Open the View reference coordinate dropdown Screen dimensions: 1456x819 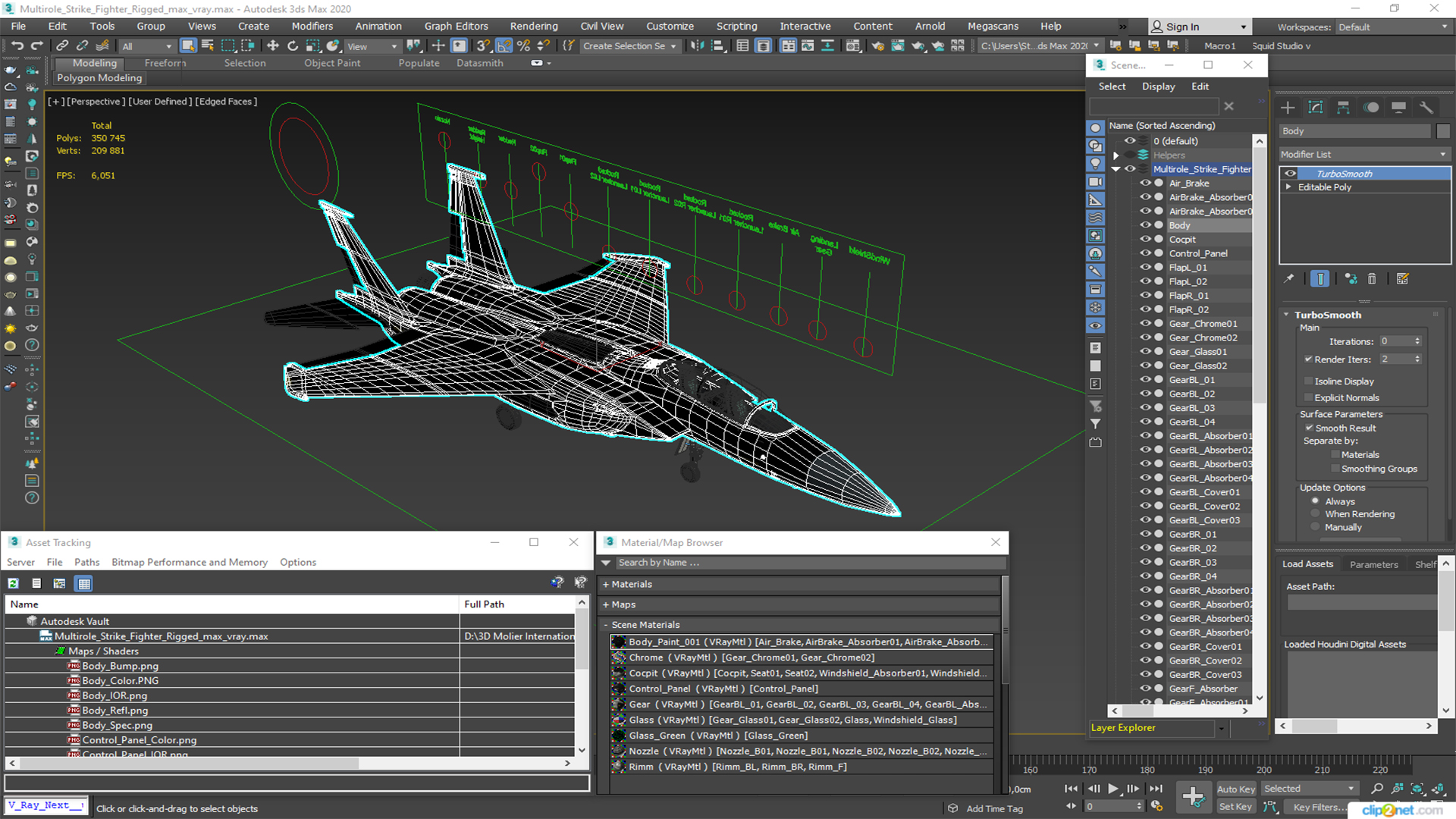(x=372, y=46)
